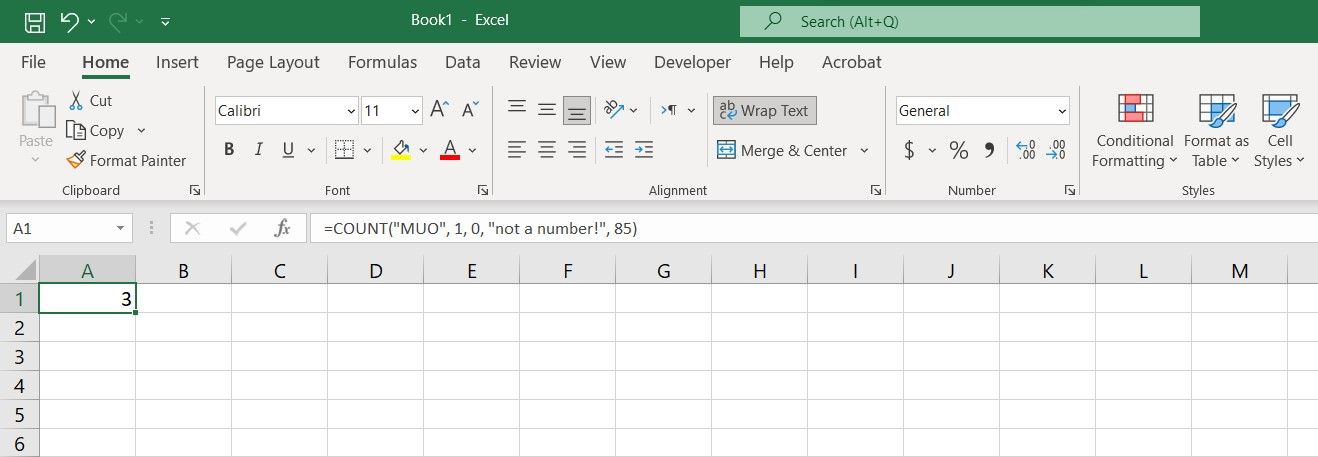Switch to Formulas tab
This screenshot has width=1318, height=457.
(x=382, y=62)
